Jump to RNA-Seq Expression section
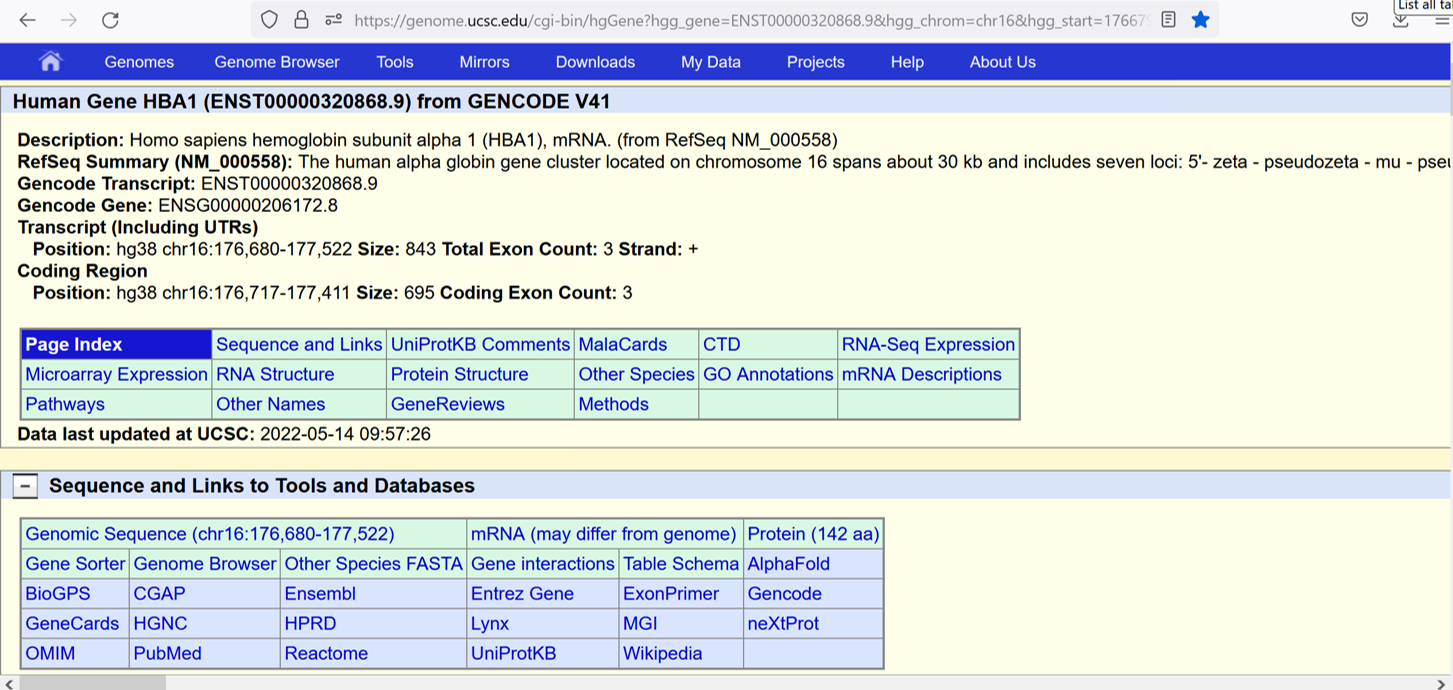 point(928,344)
